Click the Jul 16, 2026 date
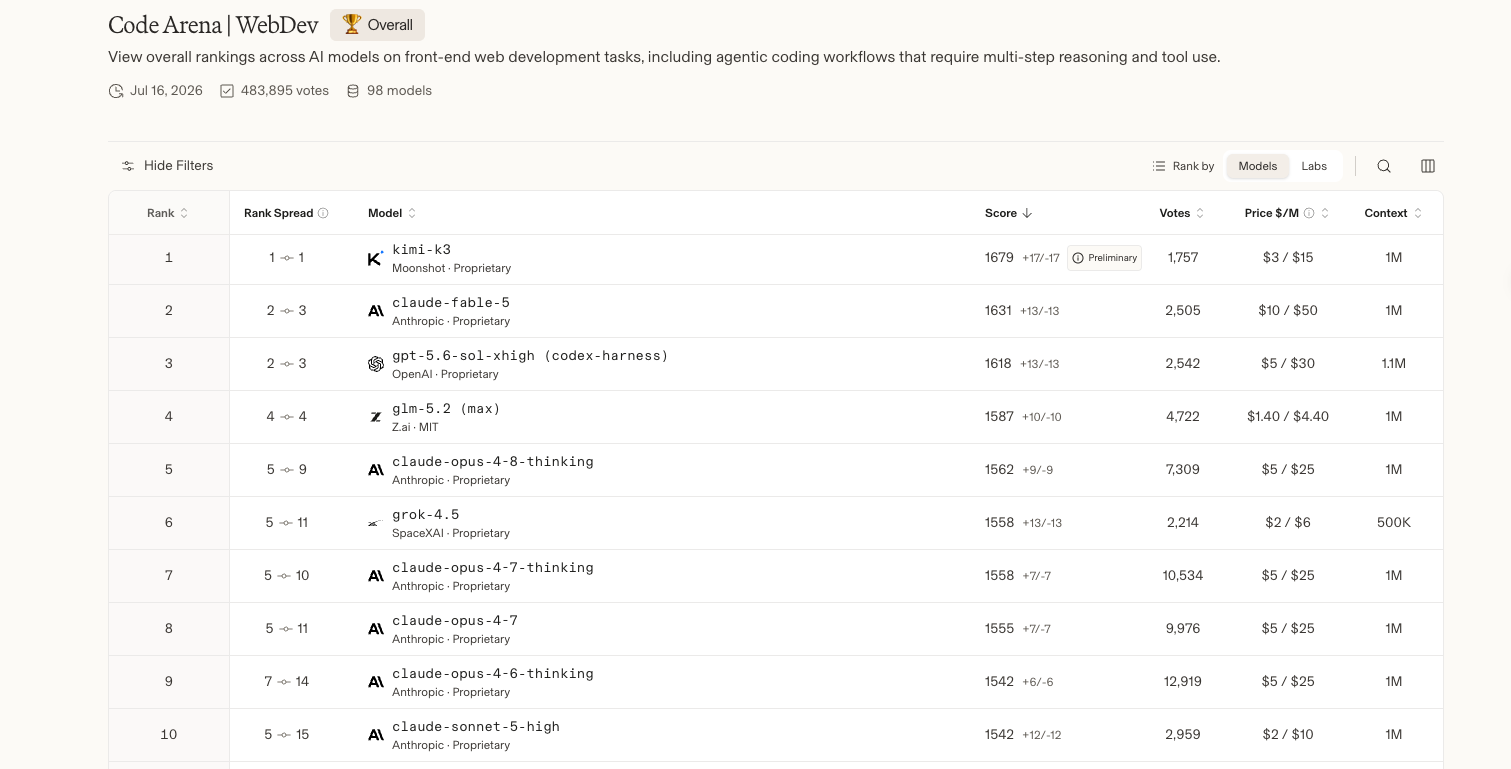Screen dimensions: 1511x769 pos(166,91)
